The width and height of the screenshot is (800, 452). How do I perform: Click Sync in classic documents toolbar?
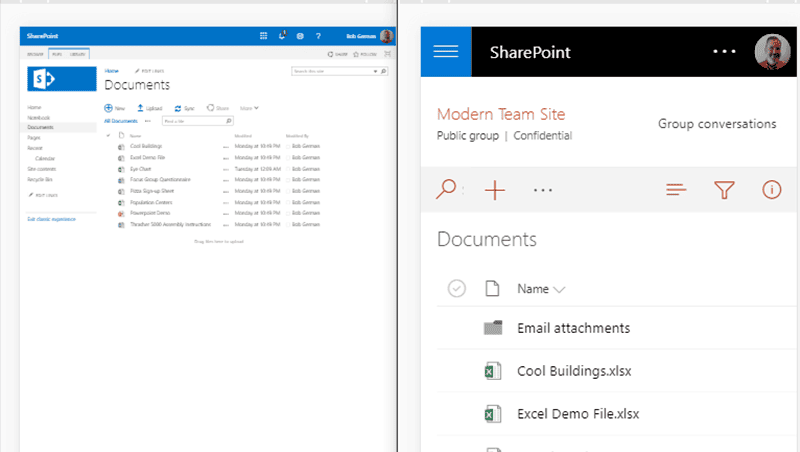(x=184, y=108)
